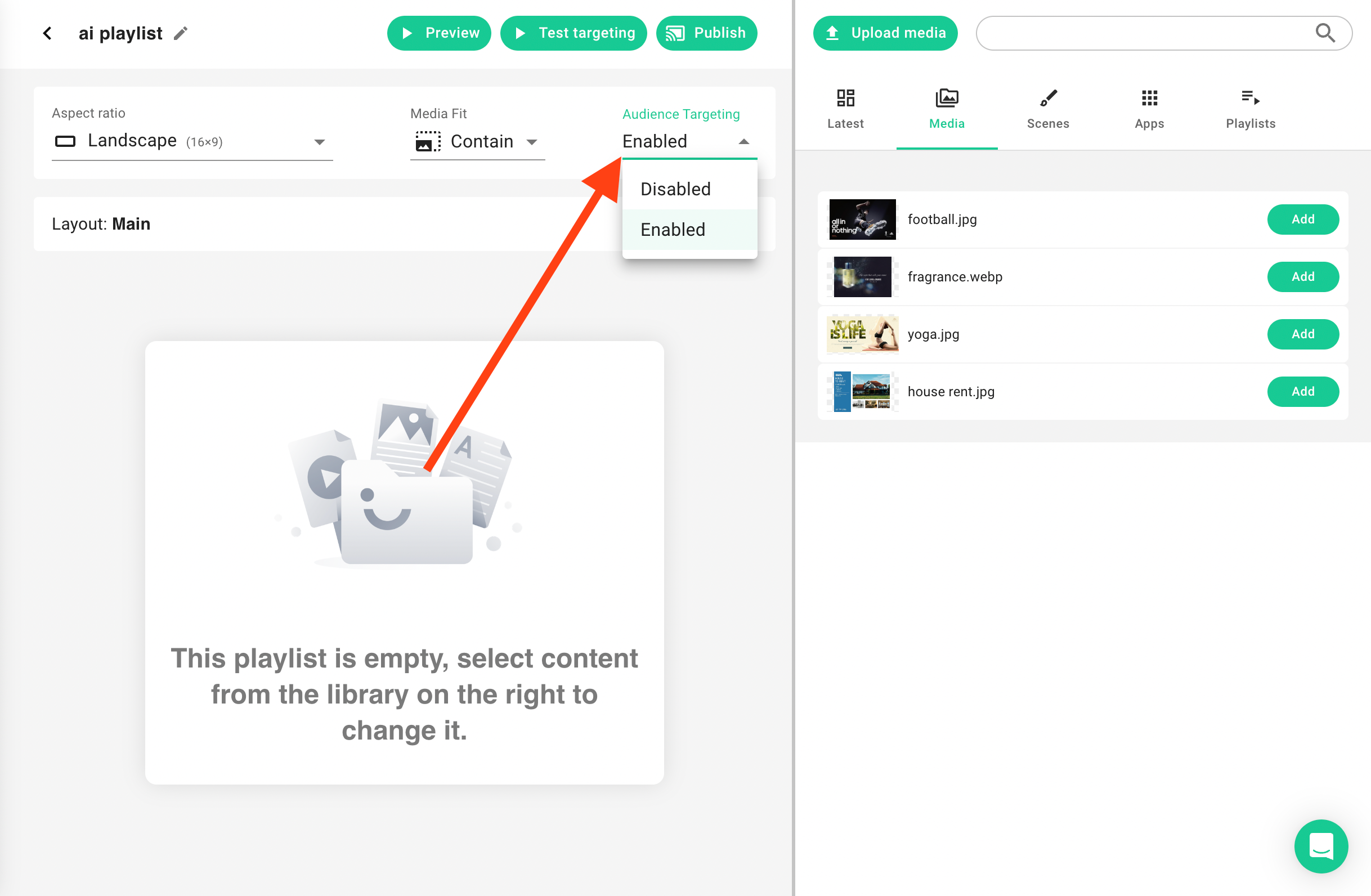Screen dimensions: 1371x896
Task: Click the back arrow icon
Action: 48,33
